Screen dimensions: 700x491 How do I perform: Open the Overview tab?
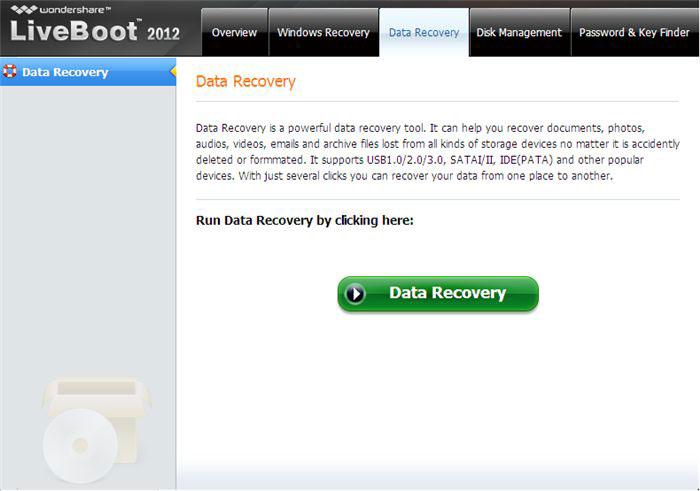234,32
